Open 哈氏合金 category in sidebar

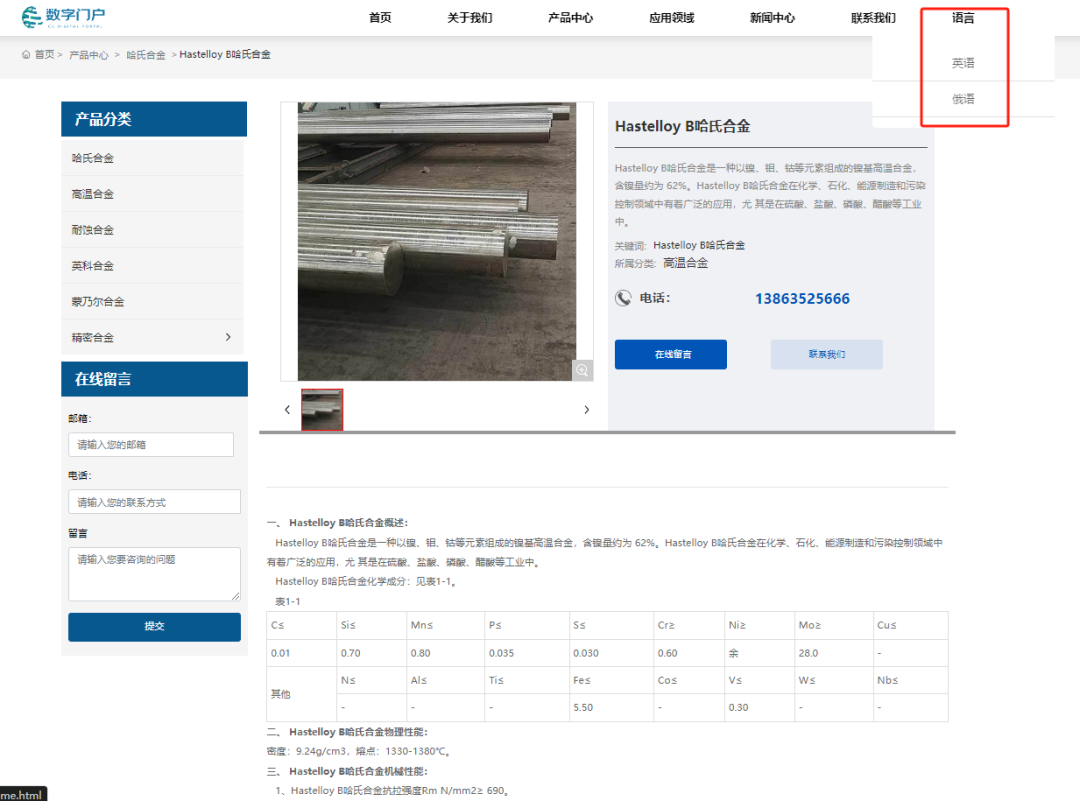click(x=93, y=158)
